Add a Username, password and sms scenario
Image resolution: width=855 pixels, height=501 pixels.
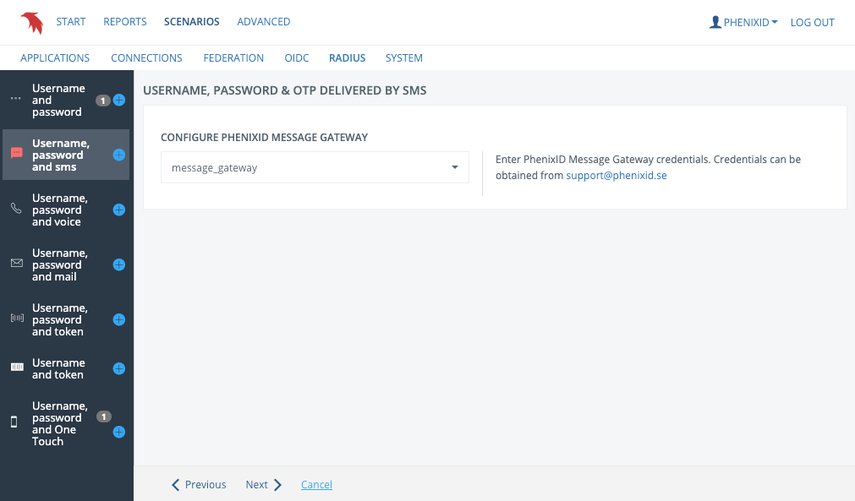tap(119, 155)
